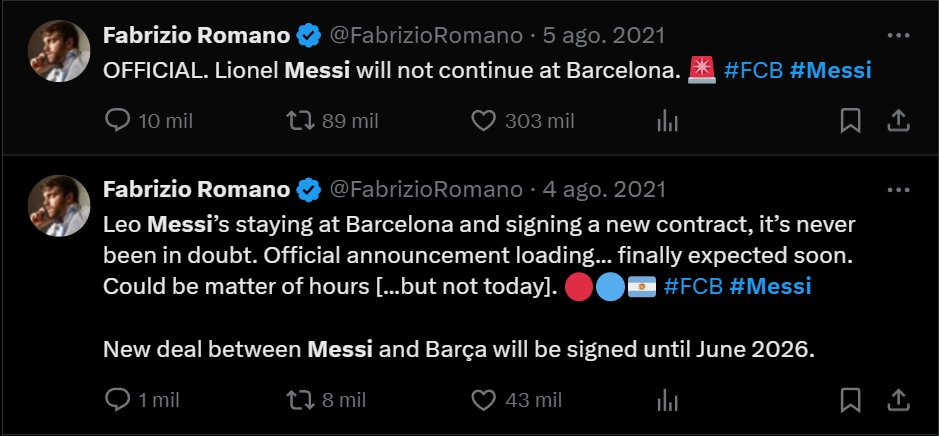
Task: Open the 4 ago. 2021 timestamp link
Action: tap(604, 190)
